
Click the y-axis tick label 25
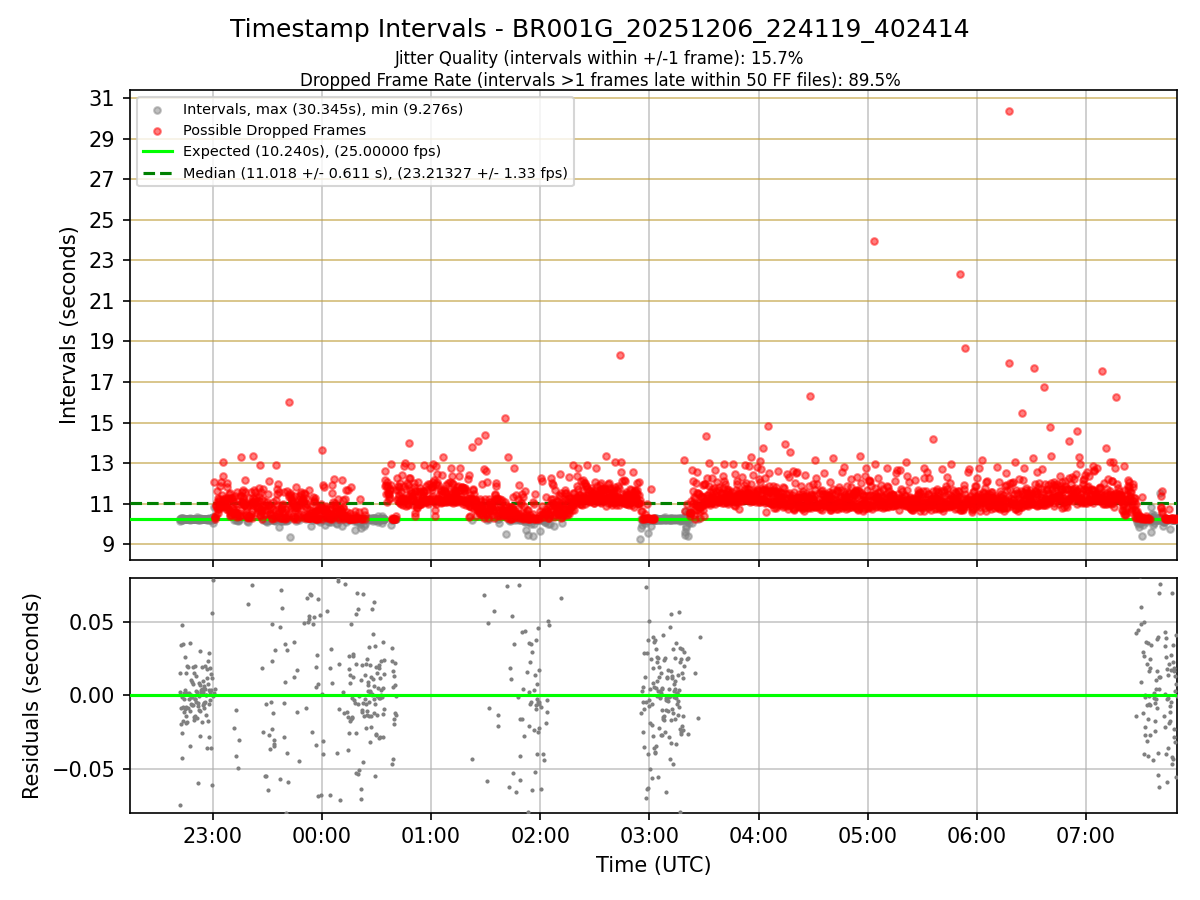(x=101, y=220)
